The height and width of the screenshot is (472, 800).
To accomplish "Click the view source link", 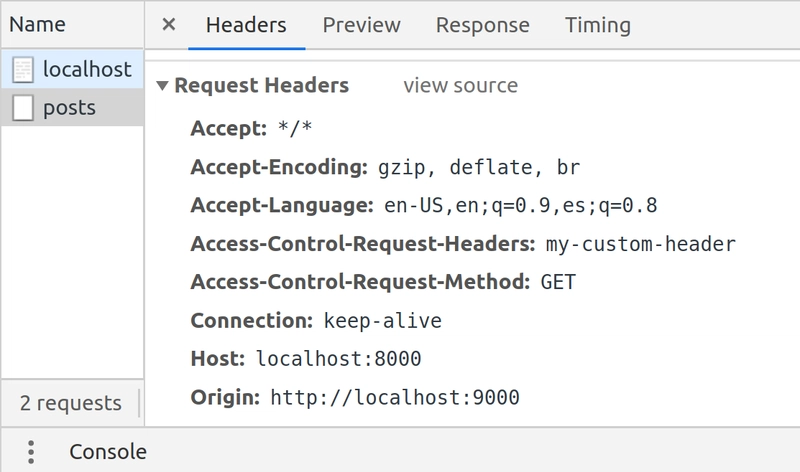I will [461, 85].
